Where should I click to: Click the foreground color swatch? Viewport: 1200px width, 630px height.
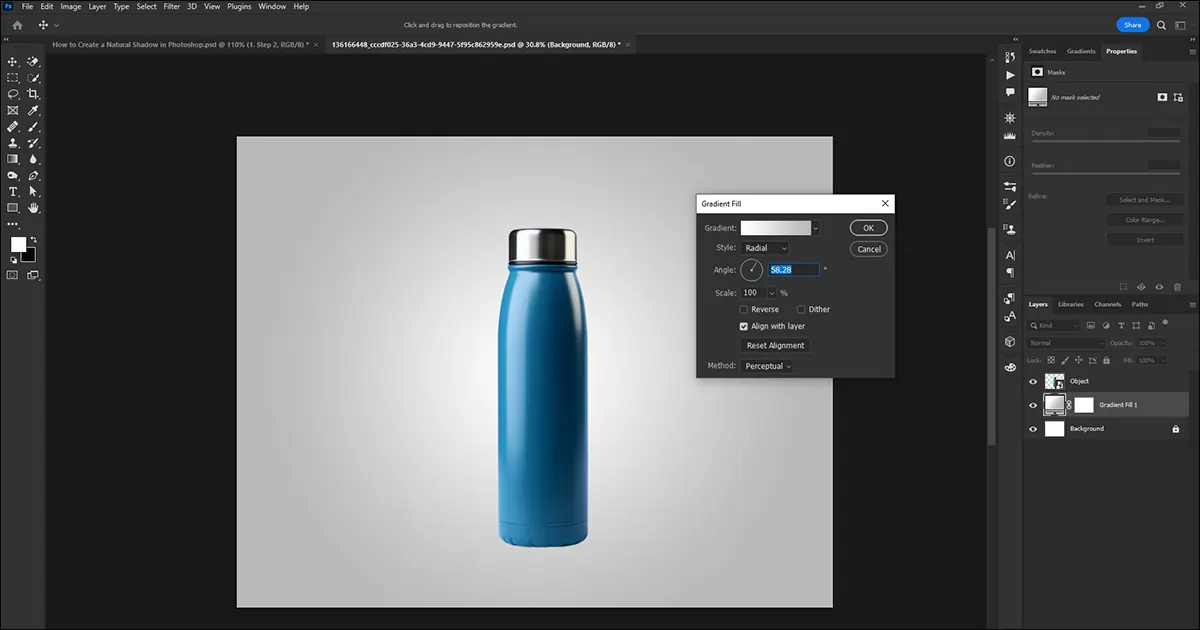pos(18,244)
